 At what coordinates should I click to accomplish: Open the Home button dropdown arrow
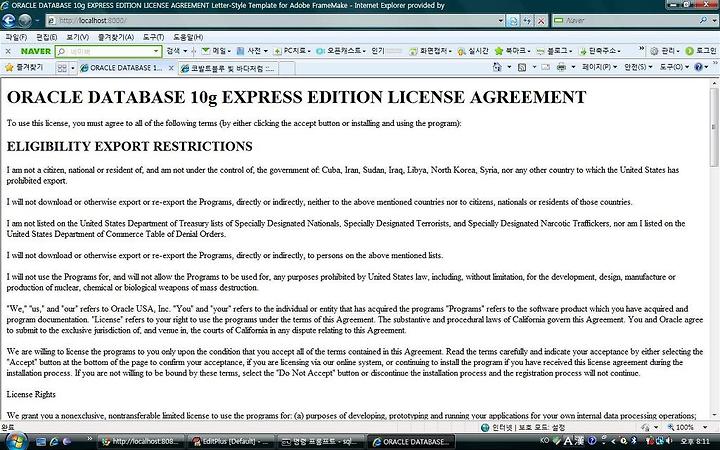(509, 67)
